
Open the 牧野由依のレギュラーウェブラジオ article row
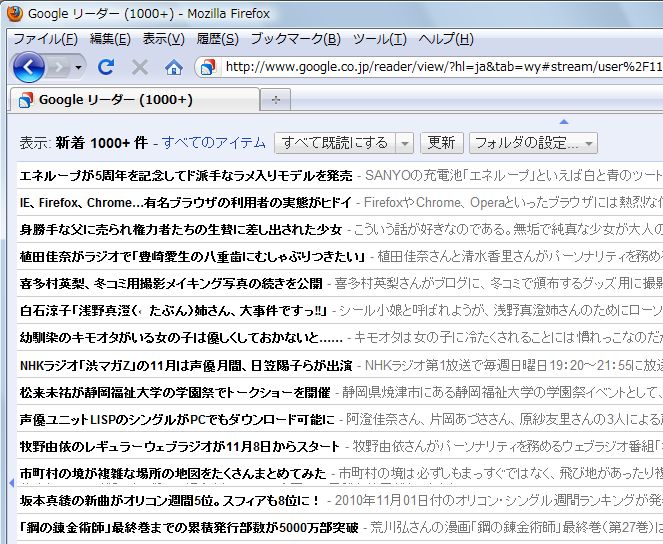click(340, 446)
